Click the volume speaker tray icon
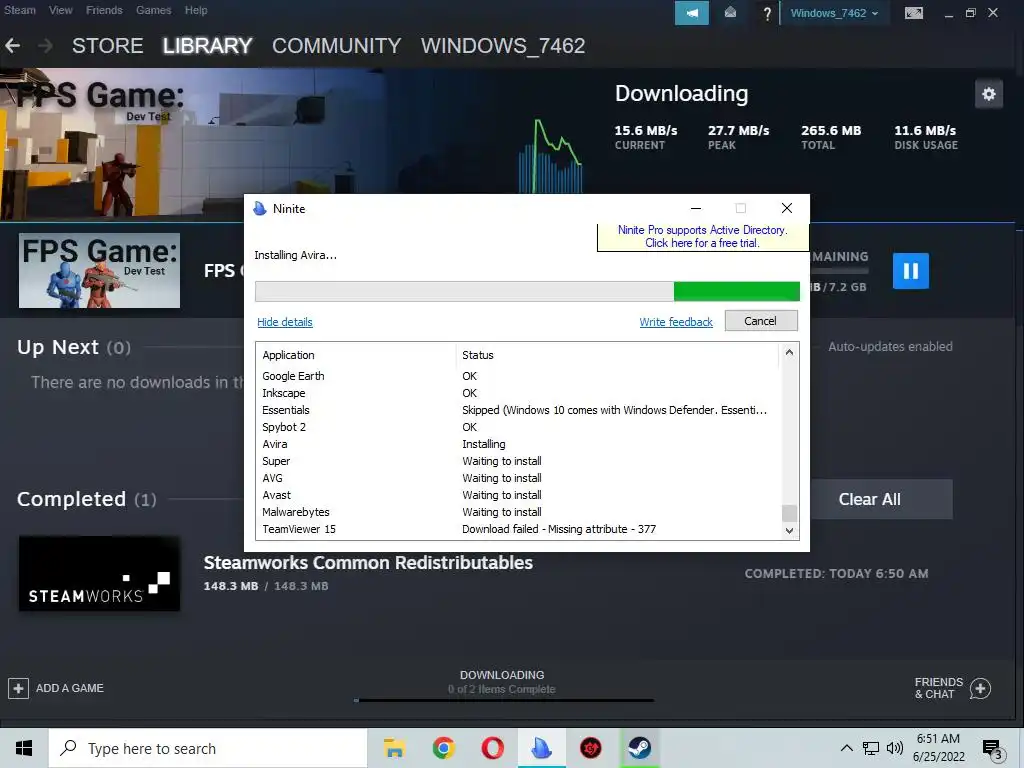The height and width of the screenshot is (768, 1024). 895,748
